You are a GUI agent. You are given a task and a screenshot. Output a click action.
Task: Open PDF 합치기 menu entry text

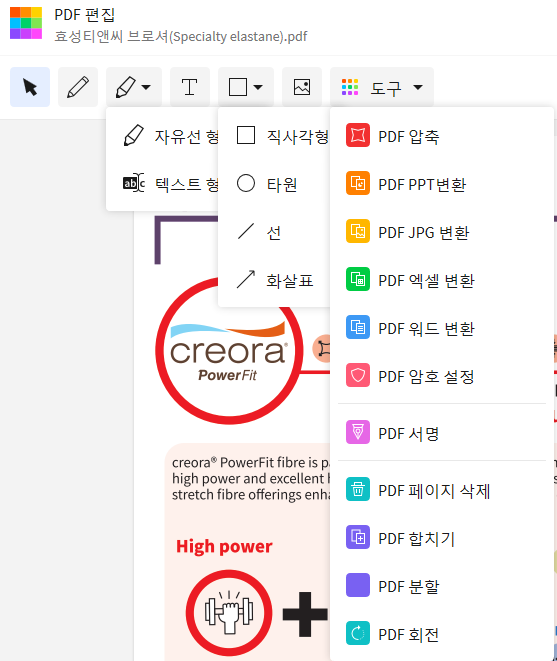click(x=417, y=539)
